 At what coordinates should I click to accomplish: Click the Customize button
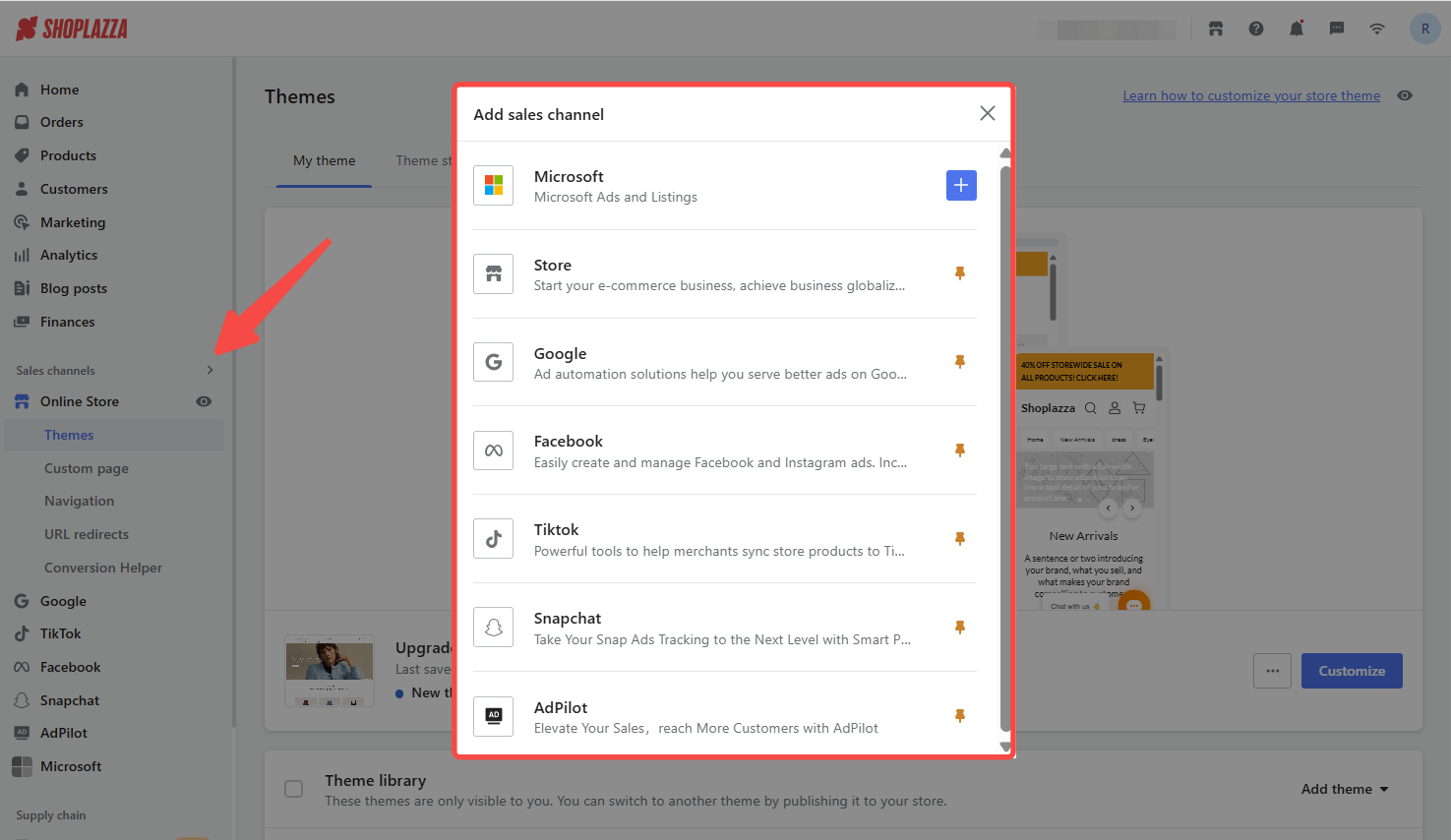click(1352, 671)
